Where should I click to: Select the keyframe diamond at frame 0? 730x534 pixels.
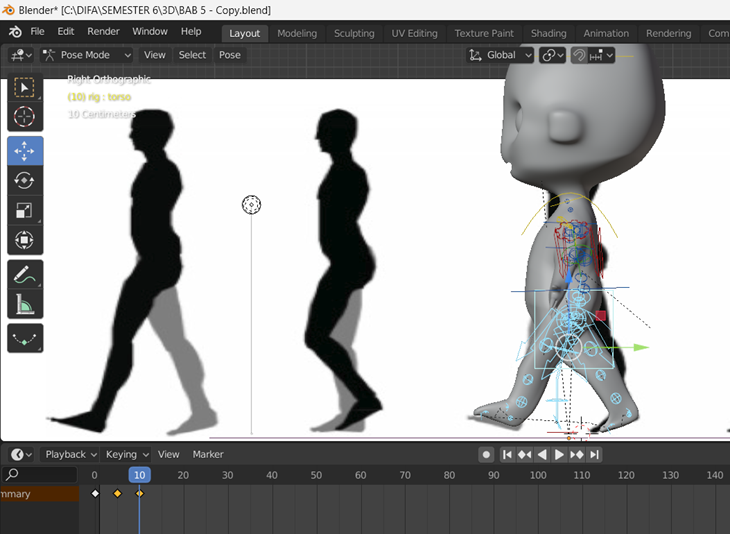coord(95,493)
